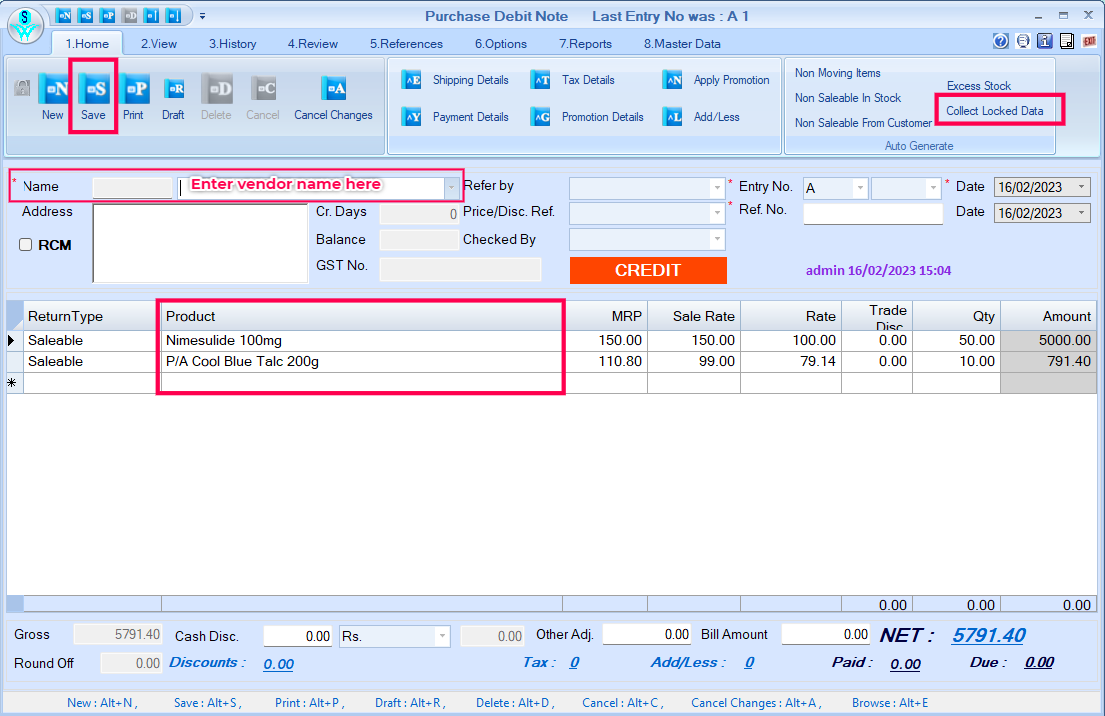Viewport: 1105px width, 716px height.
Task: Toggle the RCM checkbox
Action: 25,245
